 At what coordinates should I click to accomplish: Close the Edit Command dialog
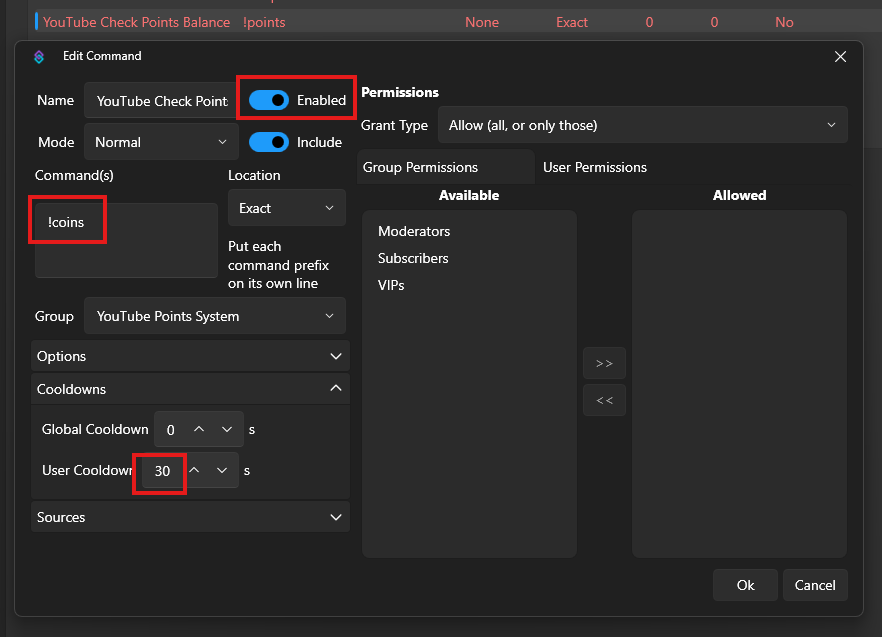tap(840, 57)
